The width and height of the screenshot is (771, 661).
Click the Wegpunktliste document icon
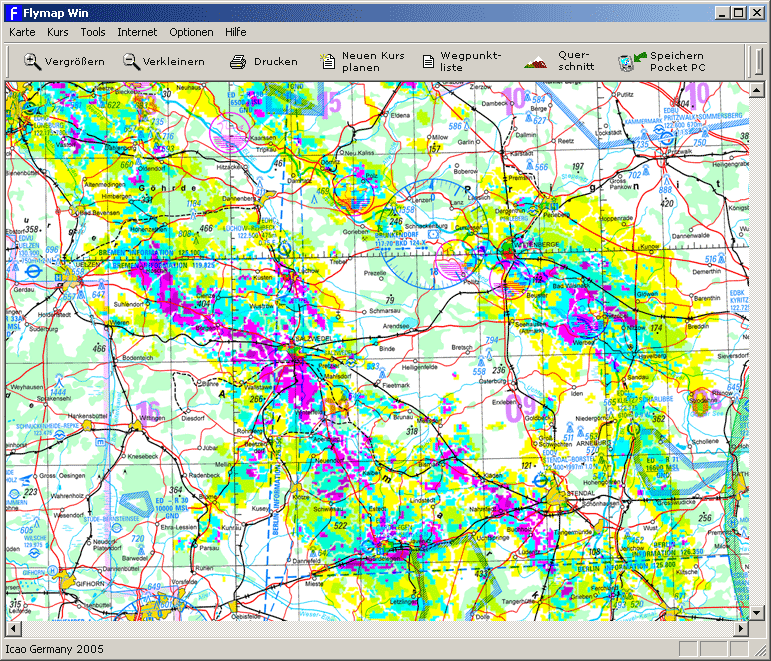[x=428, y=61]
